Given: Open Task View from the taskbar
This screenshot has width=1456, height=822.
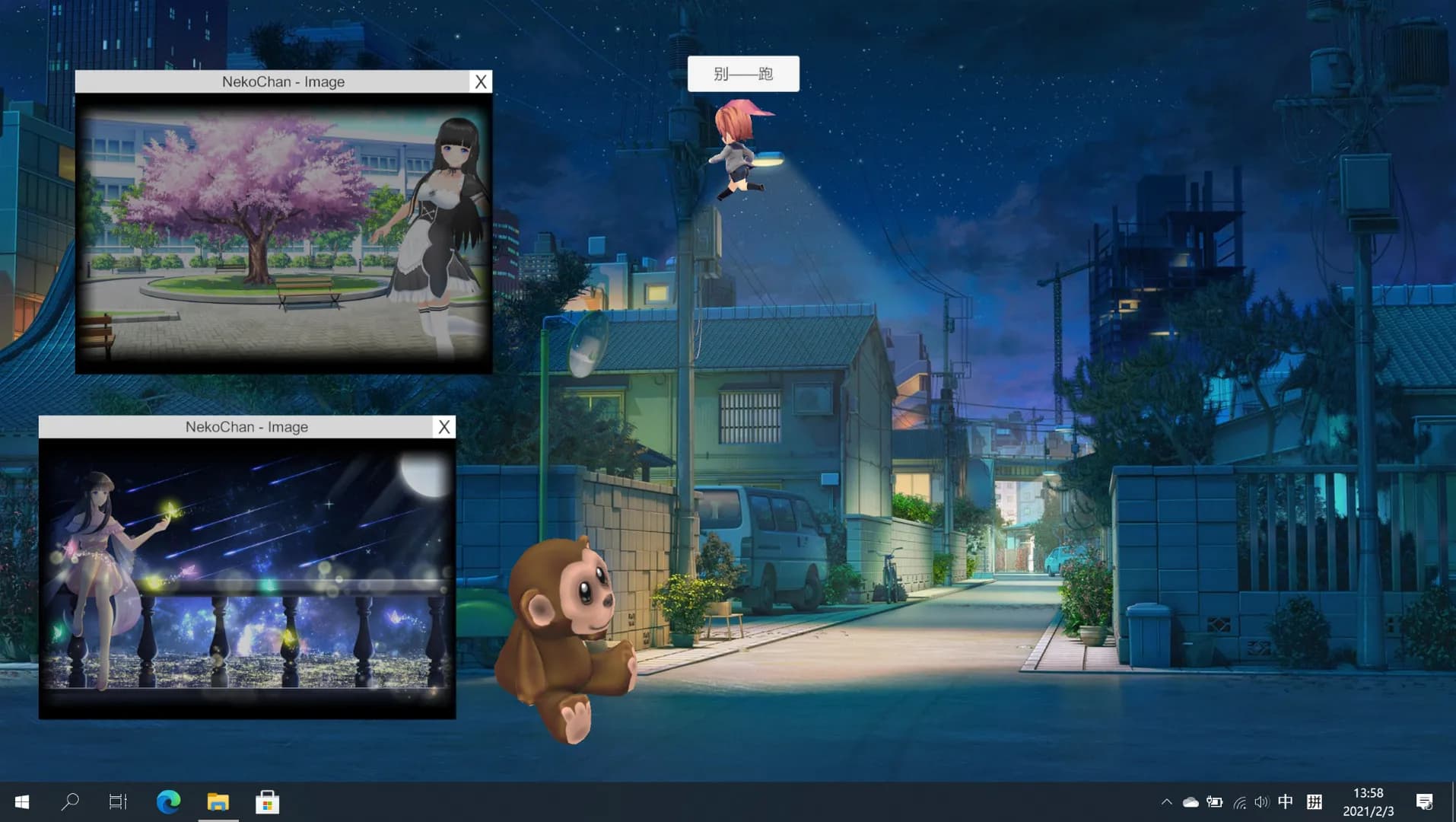Looking at the screenshot, I should tap(118, 801).
